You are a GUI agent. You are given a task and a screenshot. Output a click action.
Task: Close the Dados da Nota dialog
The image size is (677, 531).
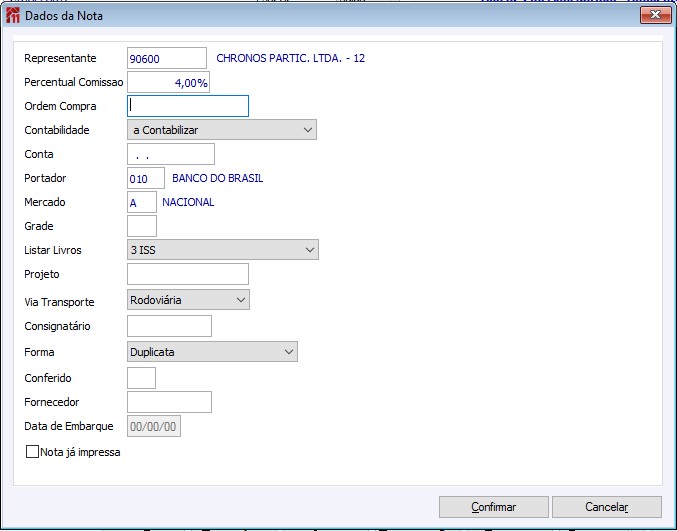(655, 15)
